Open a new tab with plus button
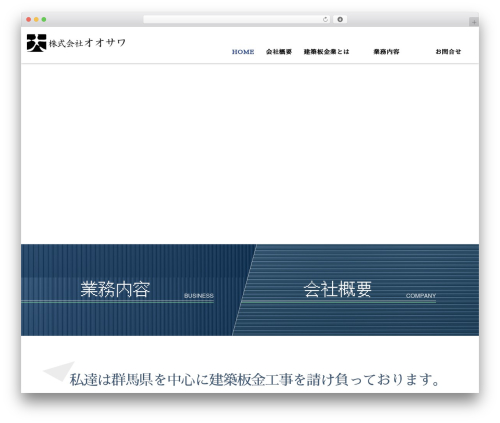500x423 pixels. (x=474, y=22)
